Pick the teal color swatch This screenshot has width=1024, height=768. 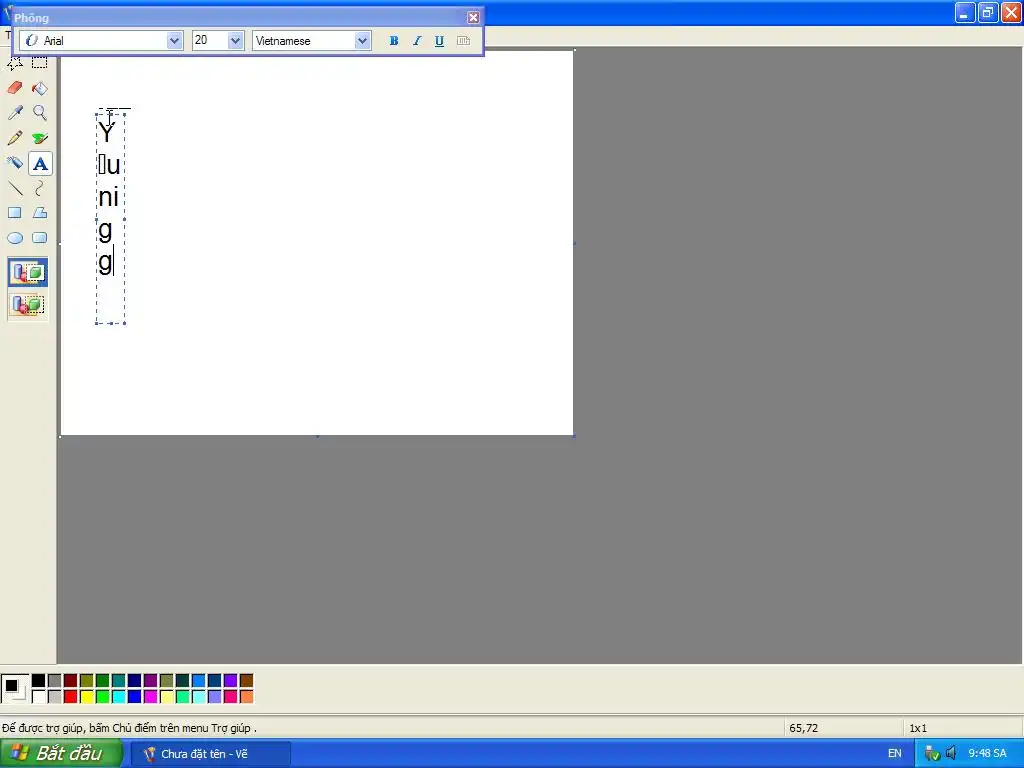pyautogui.click(x=118, y=680)
